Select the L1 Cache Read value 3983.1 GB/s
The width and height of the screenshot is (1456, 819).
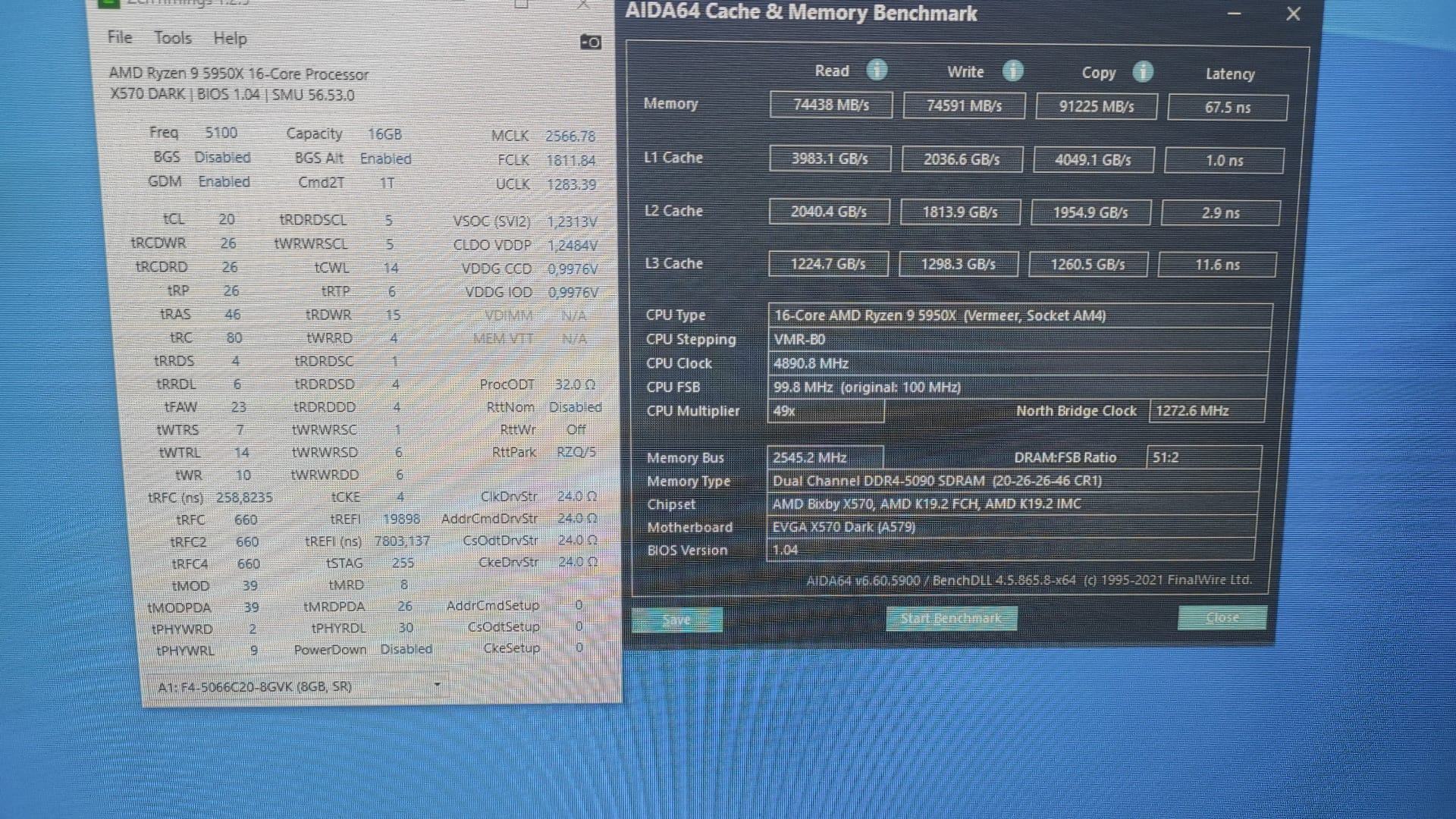pyautogui.click(x=830, y=158)
